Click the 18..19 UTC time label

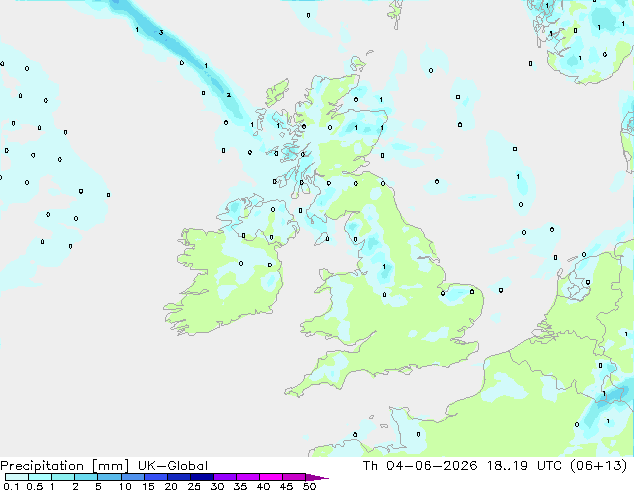(524, 466)
